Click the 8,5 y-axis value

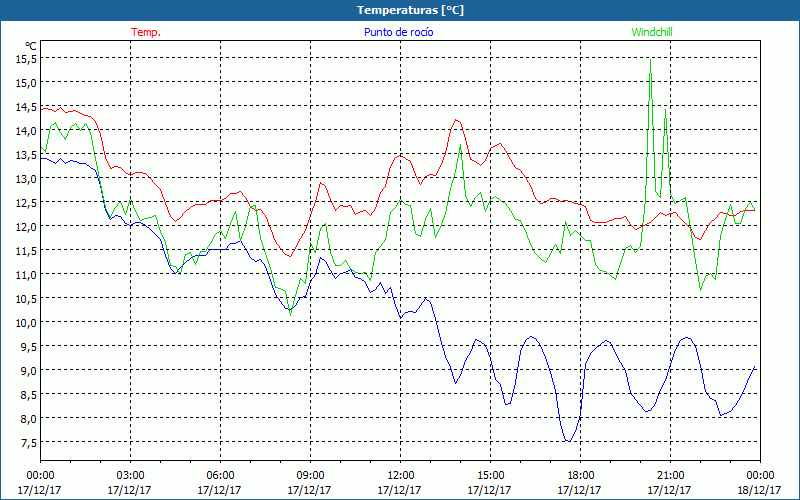(x=29, y=395)
